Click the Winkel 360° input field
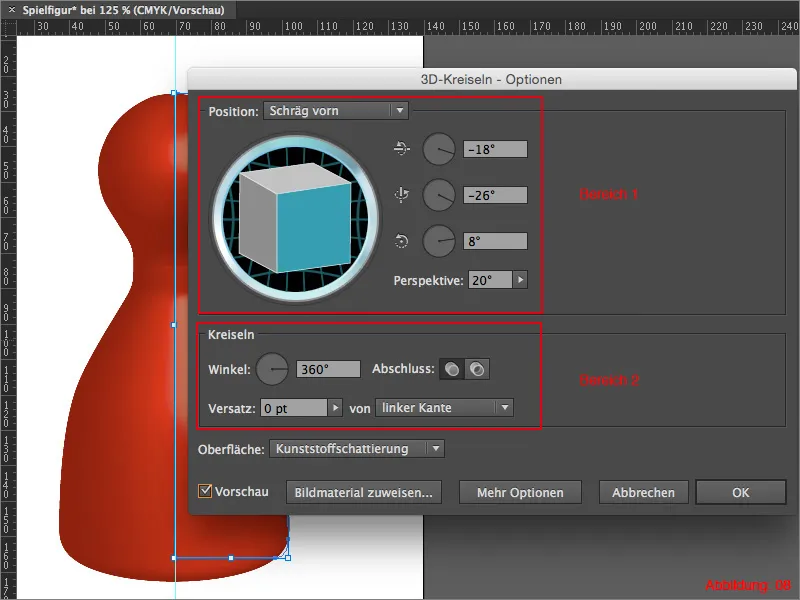 point(328,369)
